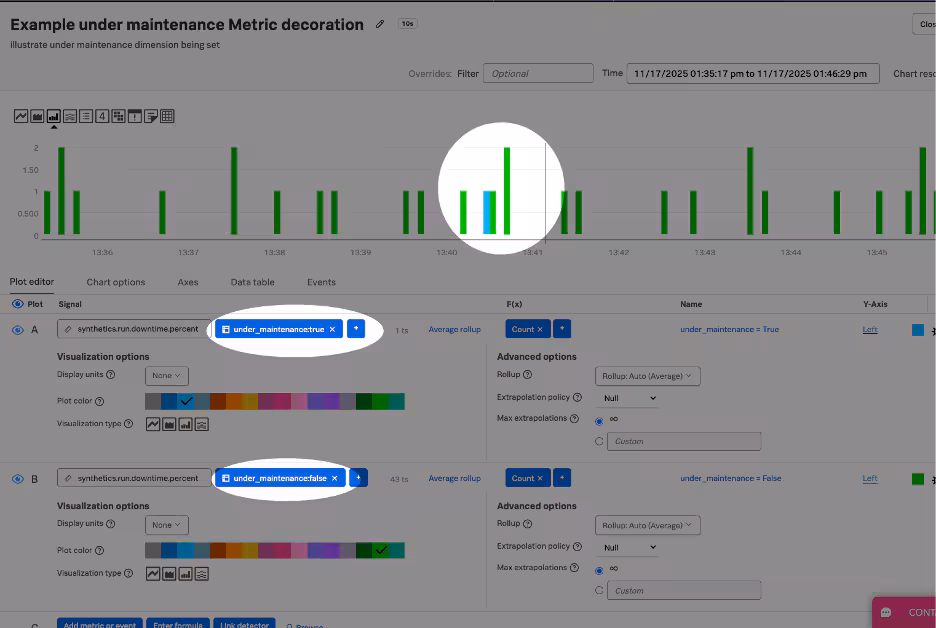Pick the orange plot color for plot A
Image resolution: width=936 pixels, height=628 pixels.
pos(233,401)
